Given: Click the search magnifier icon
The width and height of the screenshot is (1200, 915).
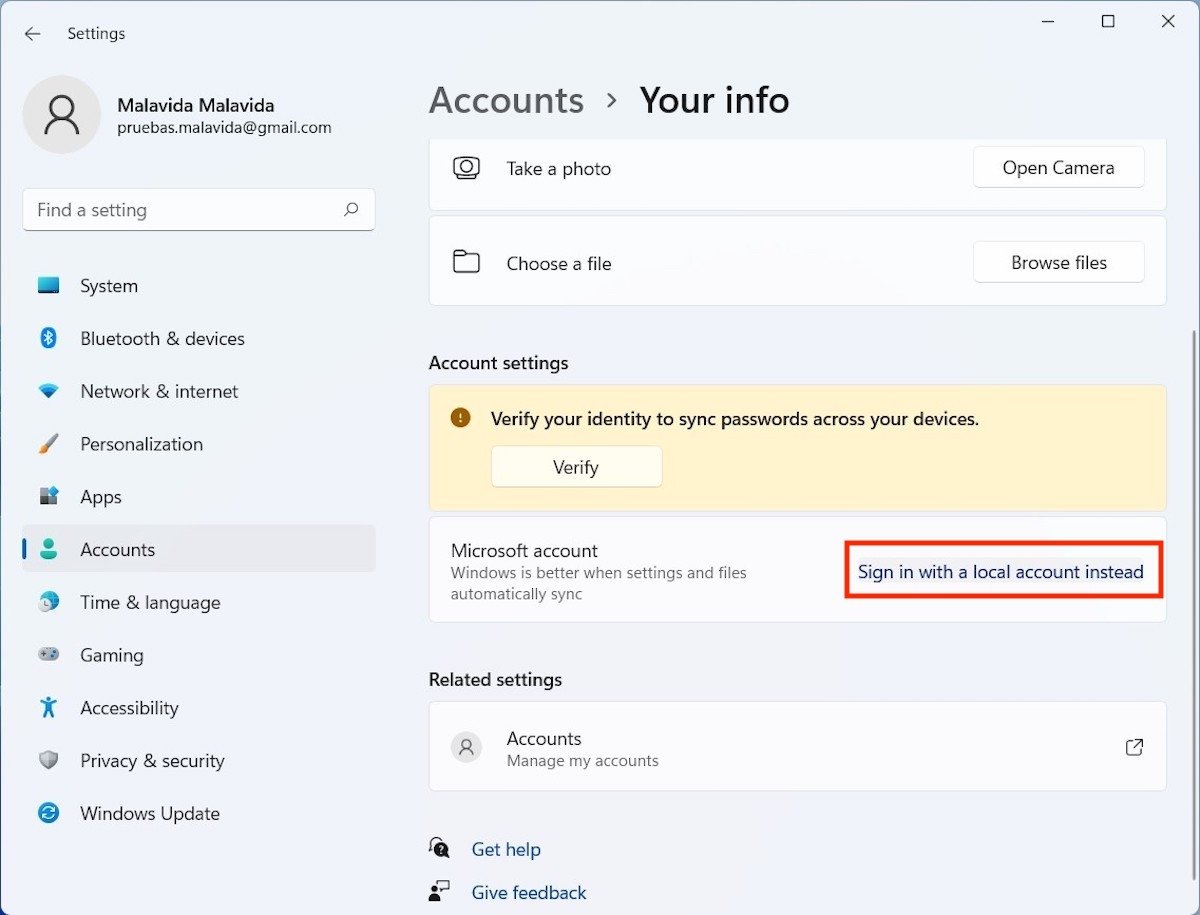Looking at the screenshot, I should pyautogui.click(x=351, y=210).
